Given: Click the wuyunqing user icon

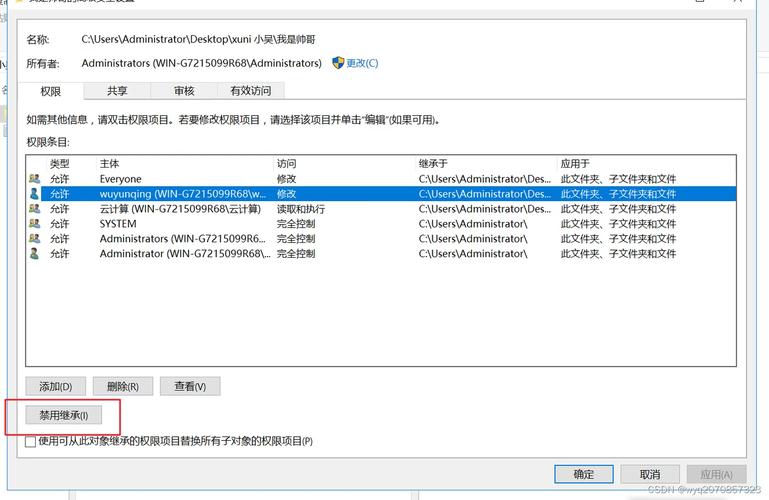Looking at the screenshot, I should point(34,194).
